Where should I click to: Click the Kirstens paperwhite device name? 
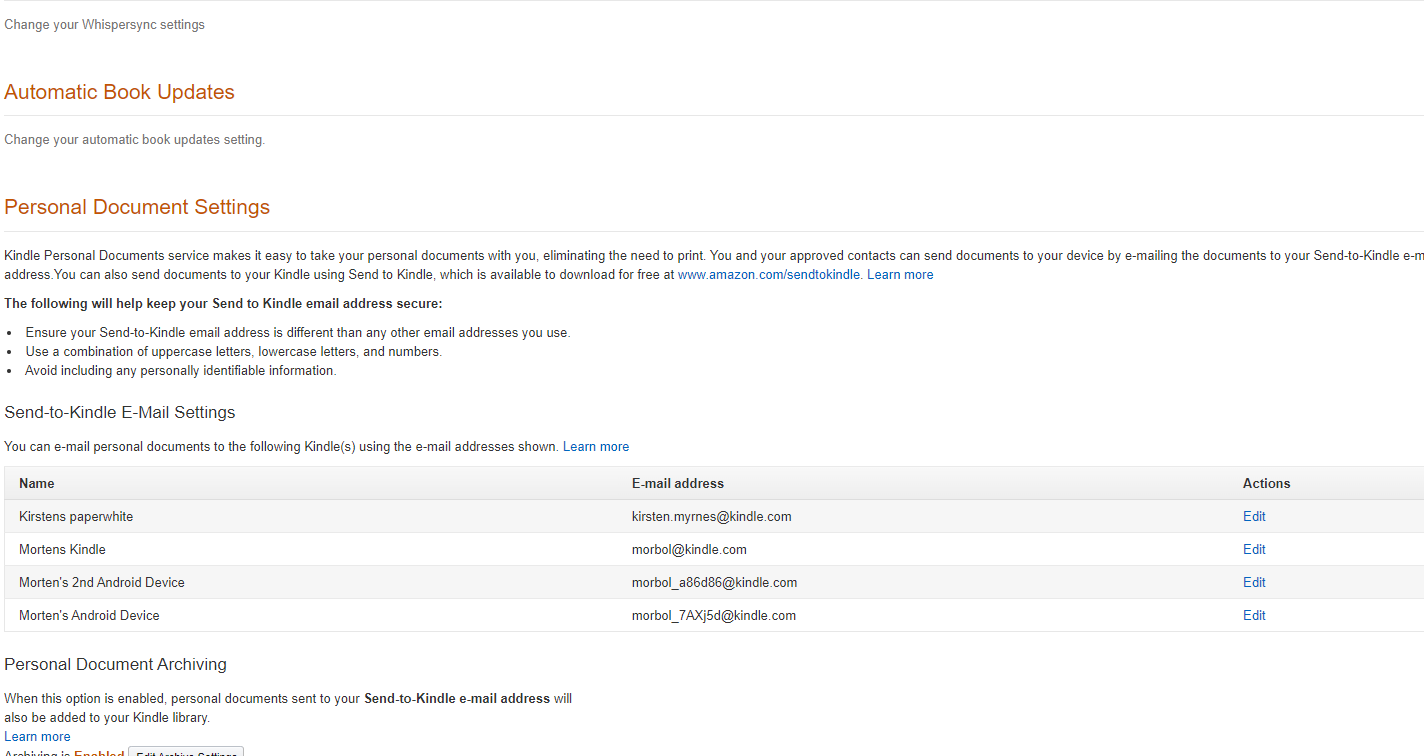76,516
